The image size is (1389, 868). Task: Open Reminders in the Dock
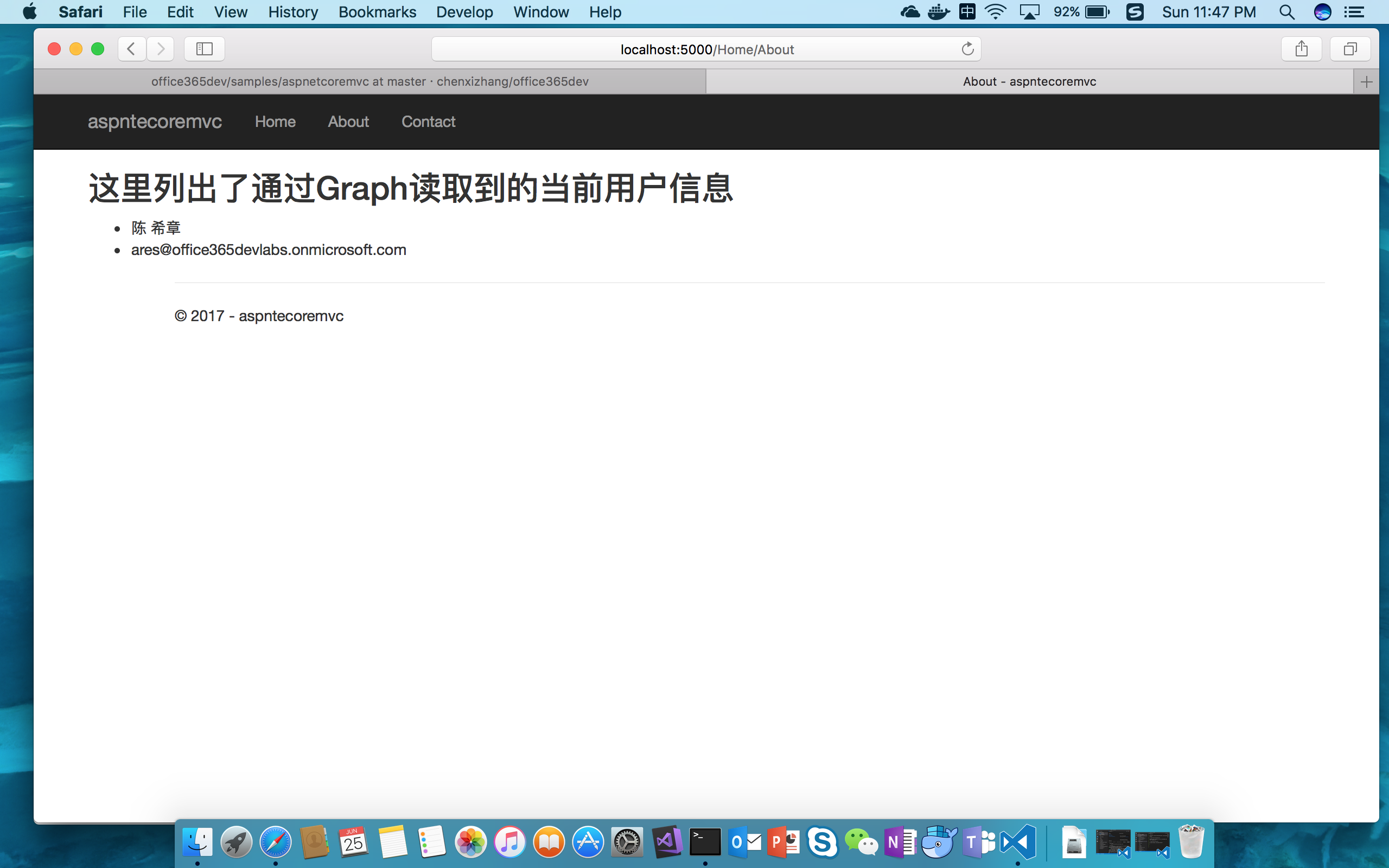[432, 842]
